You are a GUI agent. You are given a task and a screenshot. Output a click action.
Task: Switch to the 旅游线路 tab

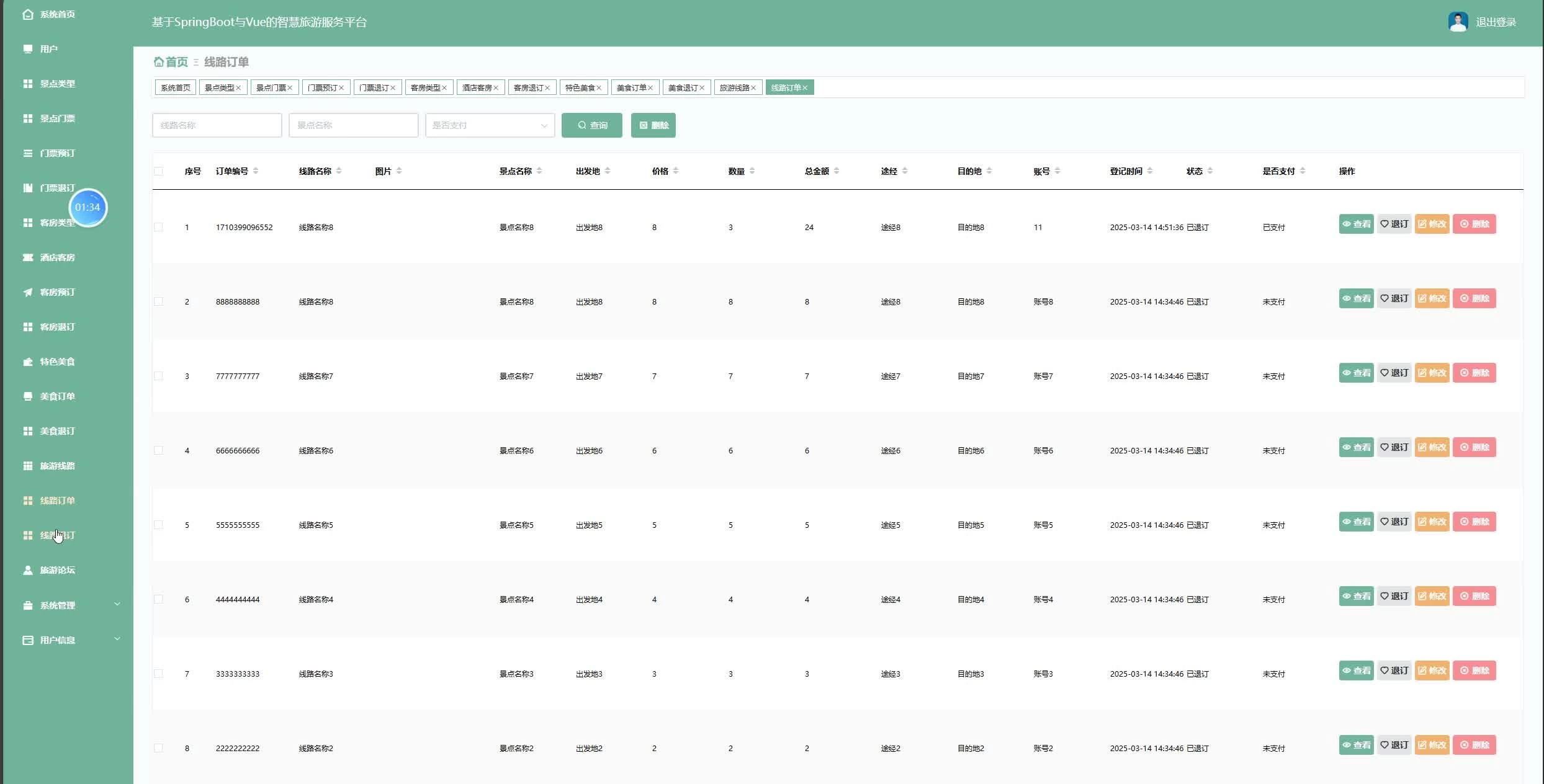[x=734, y=88]
